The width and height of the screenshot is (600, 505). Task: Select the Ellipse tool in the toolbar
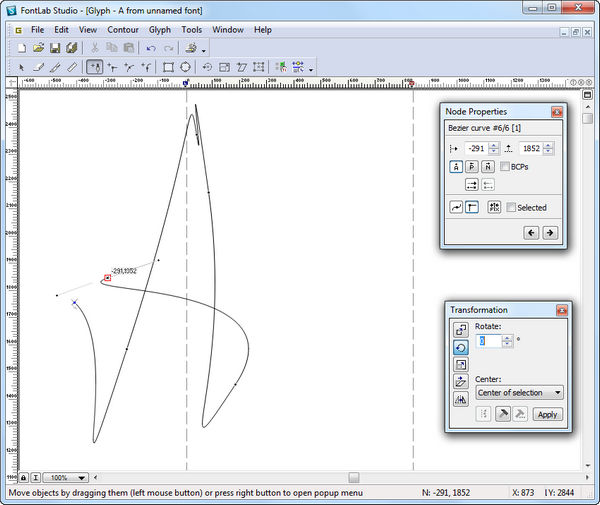click(185, 68)
